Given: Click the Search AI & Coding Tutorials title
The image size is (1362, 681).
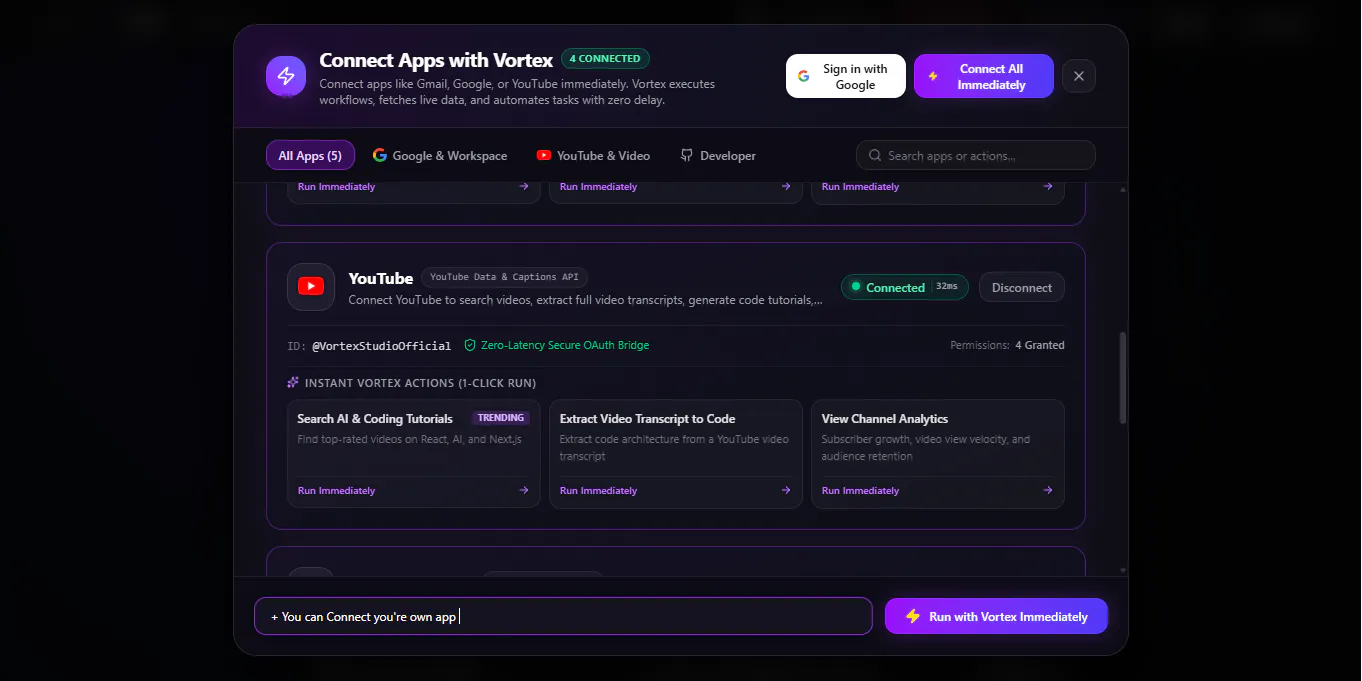Looking at the screenshot, I should click(375, 419).
